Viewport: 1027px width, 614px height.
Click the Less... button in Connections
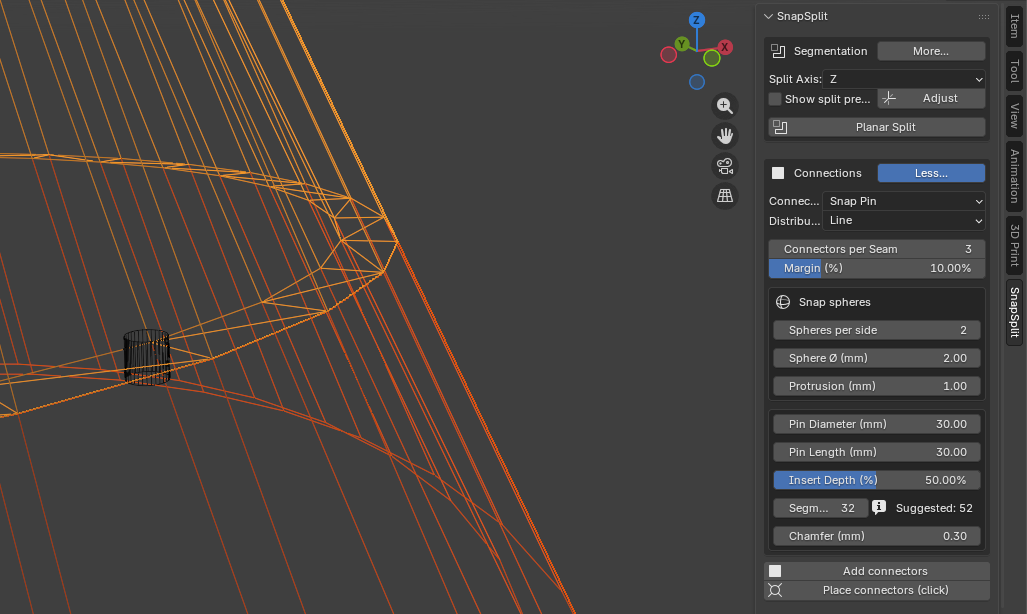(931, 173)
